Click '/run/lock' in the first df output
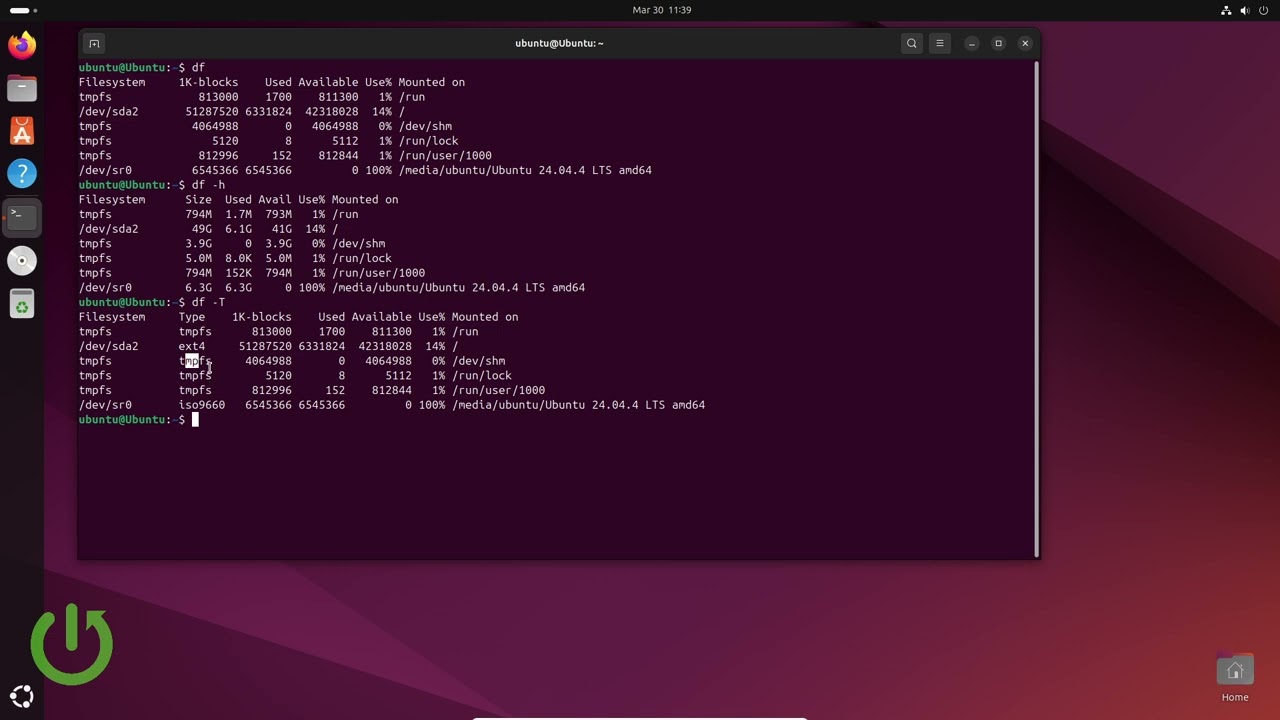Viewport: 1280px width, 720px height. (428, 141)
